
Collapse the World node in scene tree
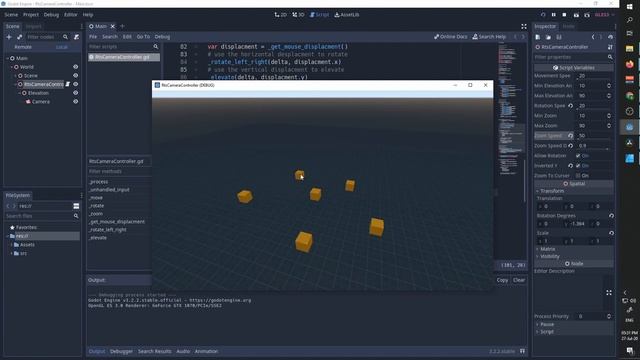[x=11, y=67]
